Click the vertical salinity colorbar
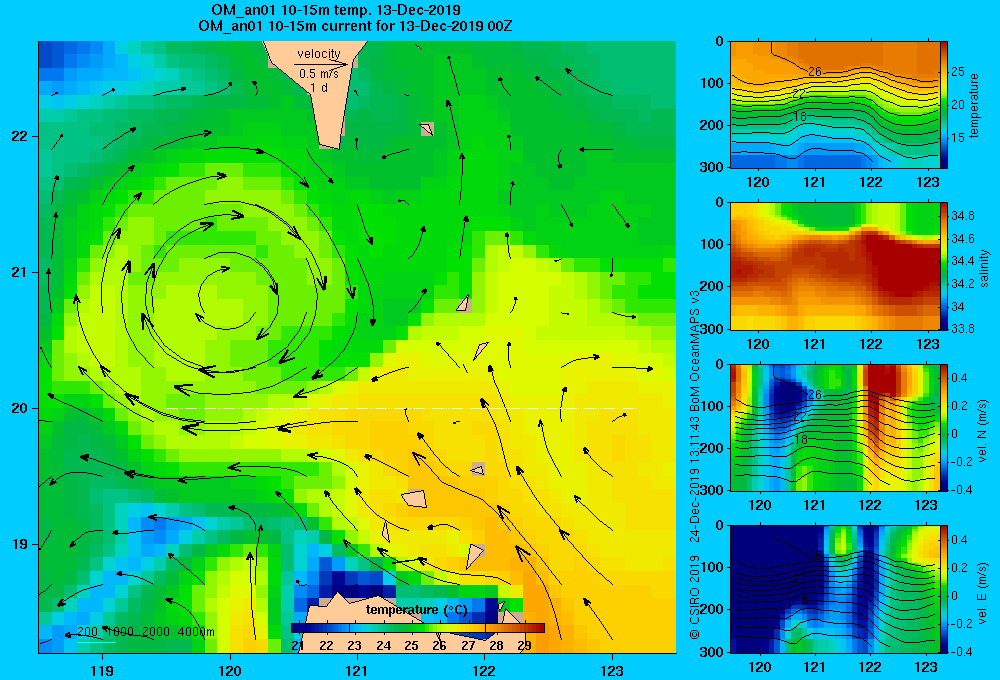The image size is (1000, 680). (944, 266)
